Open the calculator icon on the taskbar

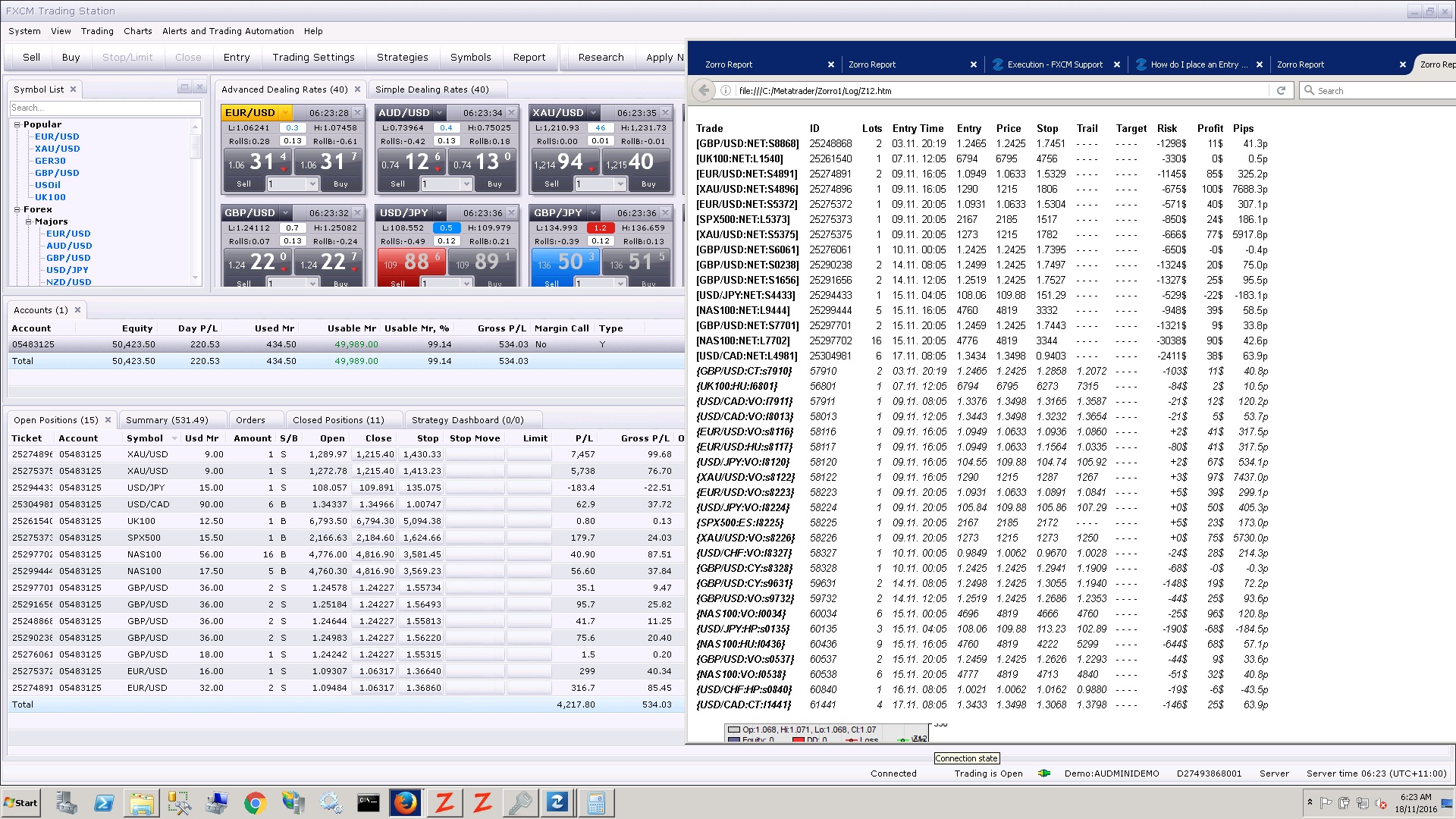click(596, 802)
